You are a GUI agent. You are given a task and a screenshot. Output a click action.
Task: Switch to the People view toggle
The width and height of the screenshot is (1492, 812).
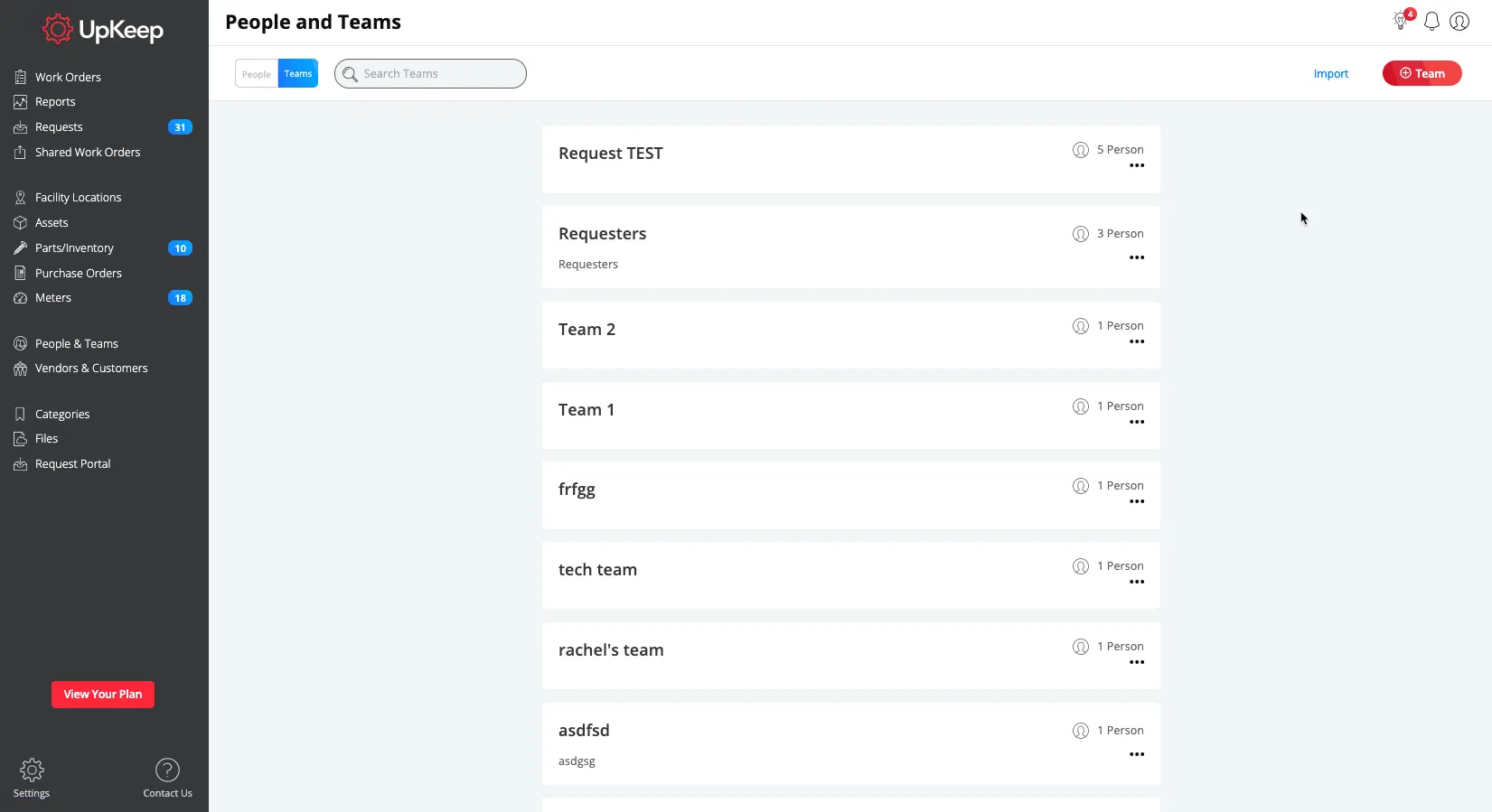point(256,74)
